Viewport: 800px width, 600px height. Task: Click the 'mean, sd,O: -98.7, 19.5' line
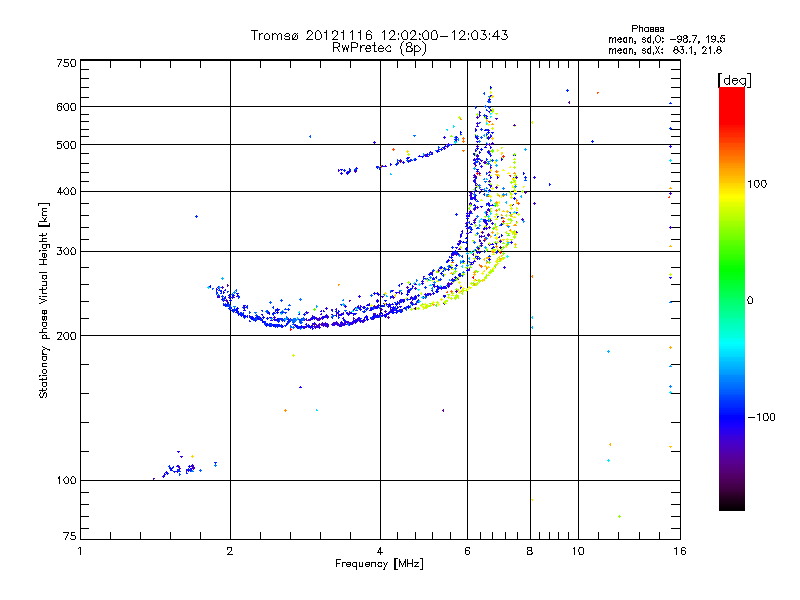coord(666,39)
